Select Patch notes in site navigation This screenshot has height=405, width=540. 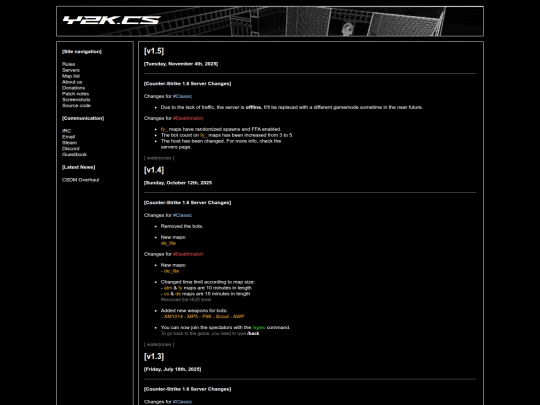click(x=75, y=94)
